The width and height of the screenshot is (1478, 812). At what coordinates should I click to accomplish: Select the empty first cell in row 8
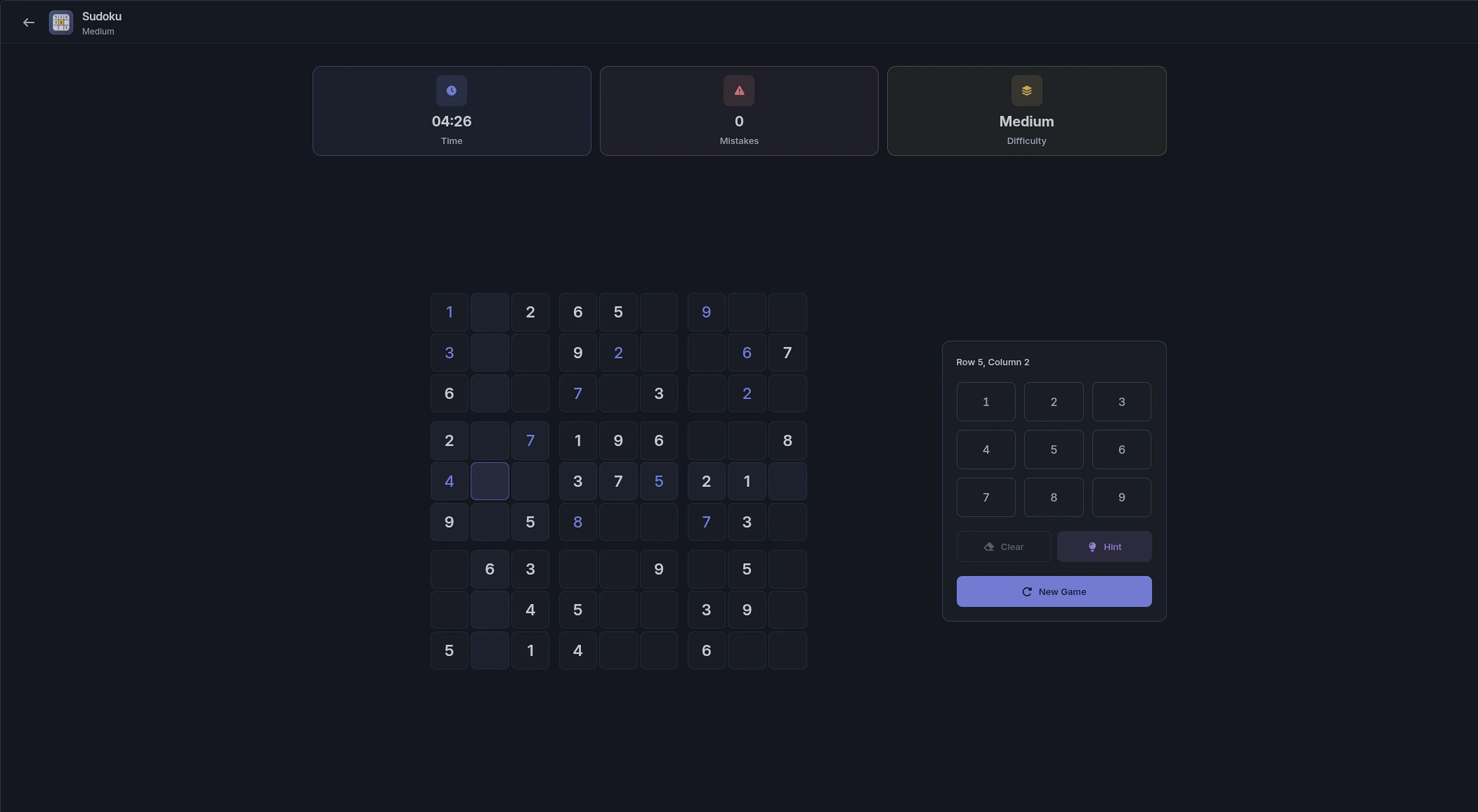pyautogui.click(x=449, y=610)
